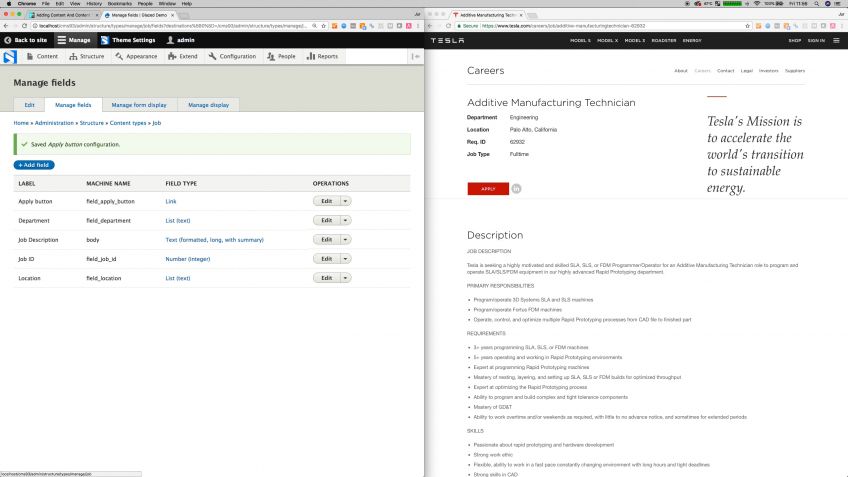Open Appearance in admin menu
The width and height of the screenshot is (848, 477).
136,56
